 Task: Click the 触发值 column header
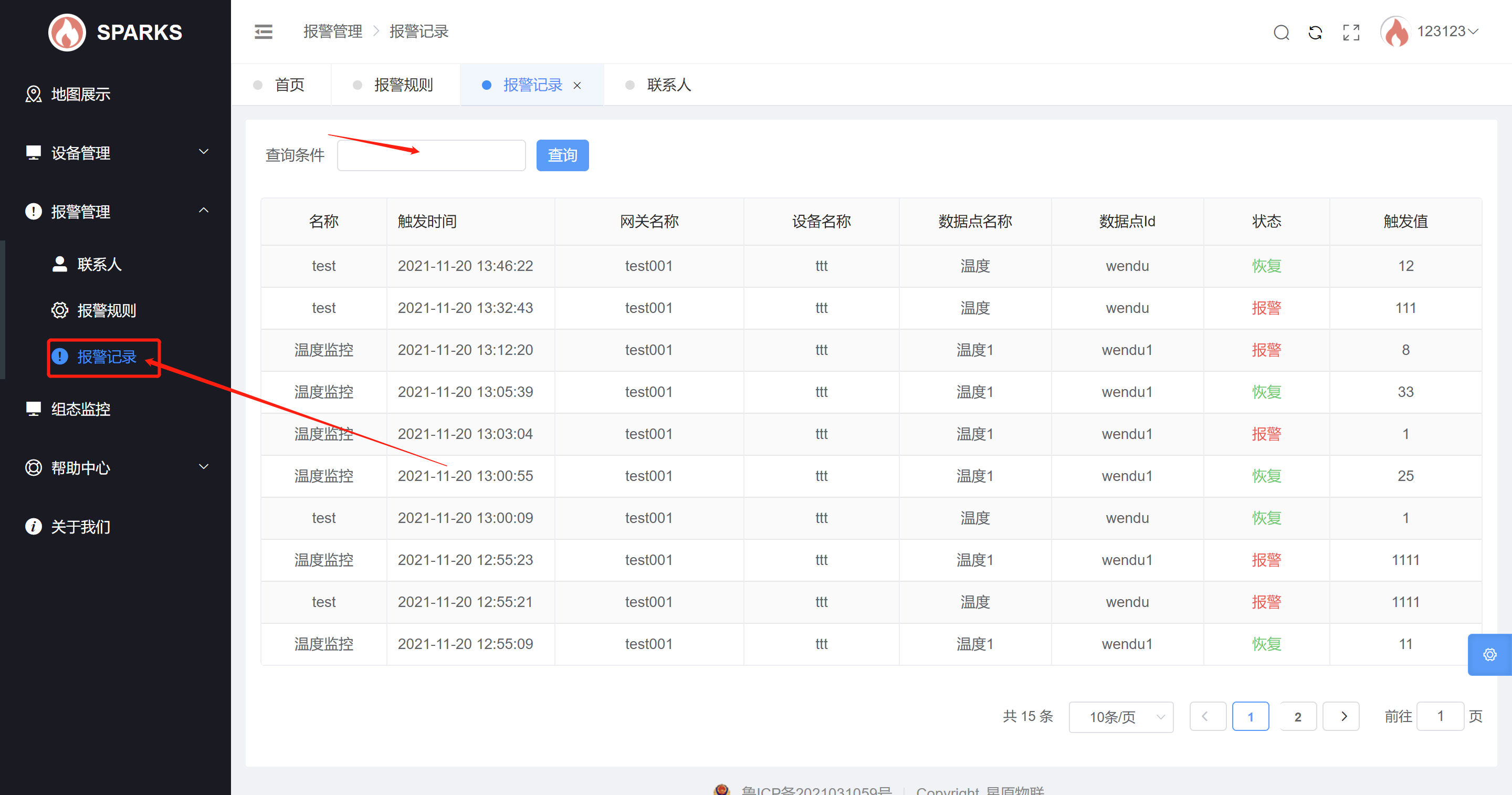(x=1406, y=222)
